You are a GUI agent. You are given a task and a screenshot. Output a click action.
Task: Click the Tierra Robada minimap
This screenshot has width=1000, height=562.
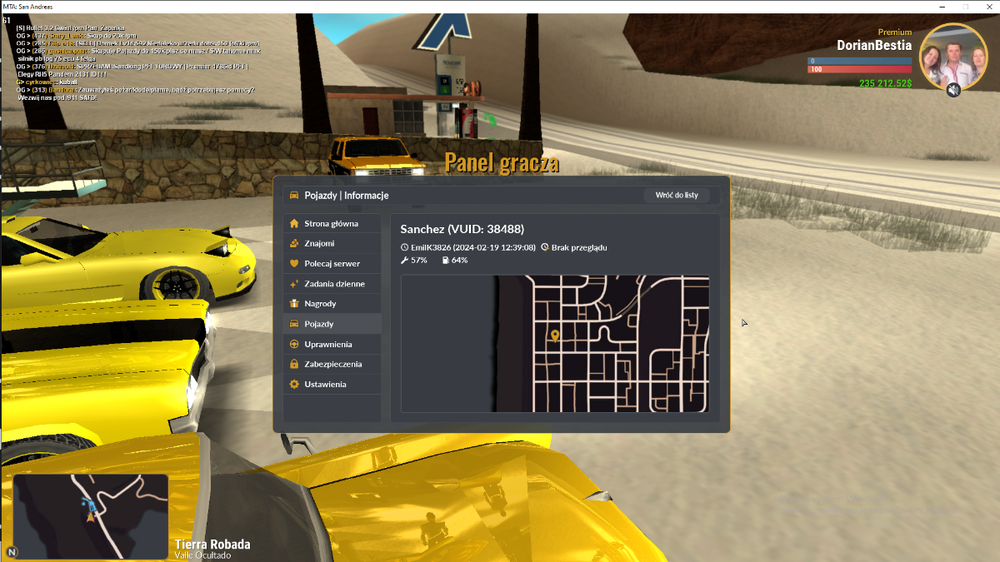(x=91, y=516)
